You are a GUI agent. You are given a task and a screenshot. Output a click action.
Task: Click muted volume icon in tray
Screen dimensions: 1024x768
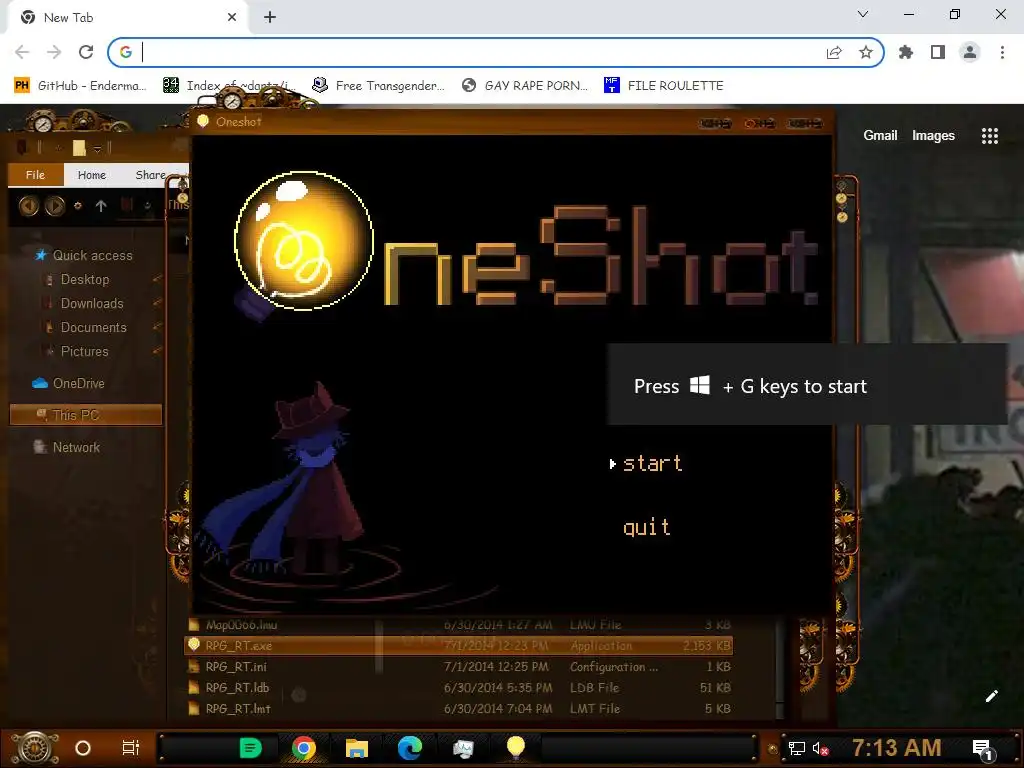coord(821,749)
